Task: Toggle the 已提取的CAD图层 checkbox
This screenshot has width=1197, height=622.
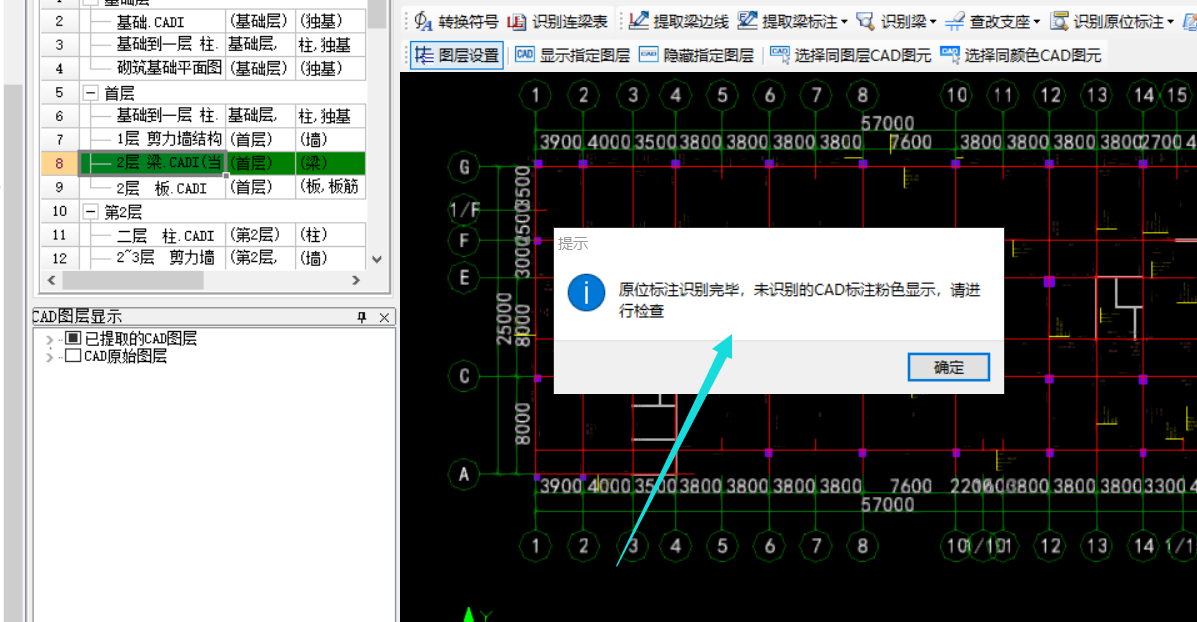Action: (x=73, y=338)
